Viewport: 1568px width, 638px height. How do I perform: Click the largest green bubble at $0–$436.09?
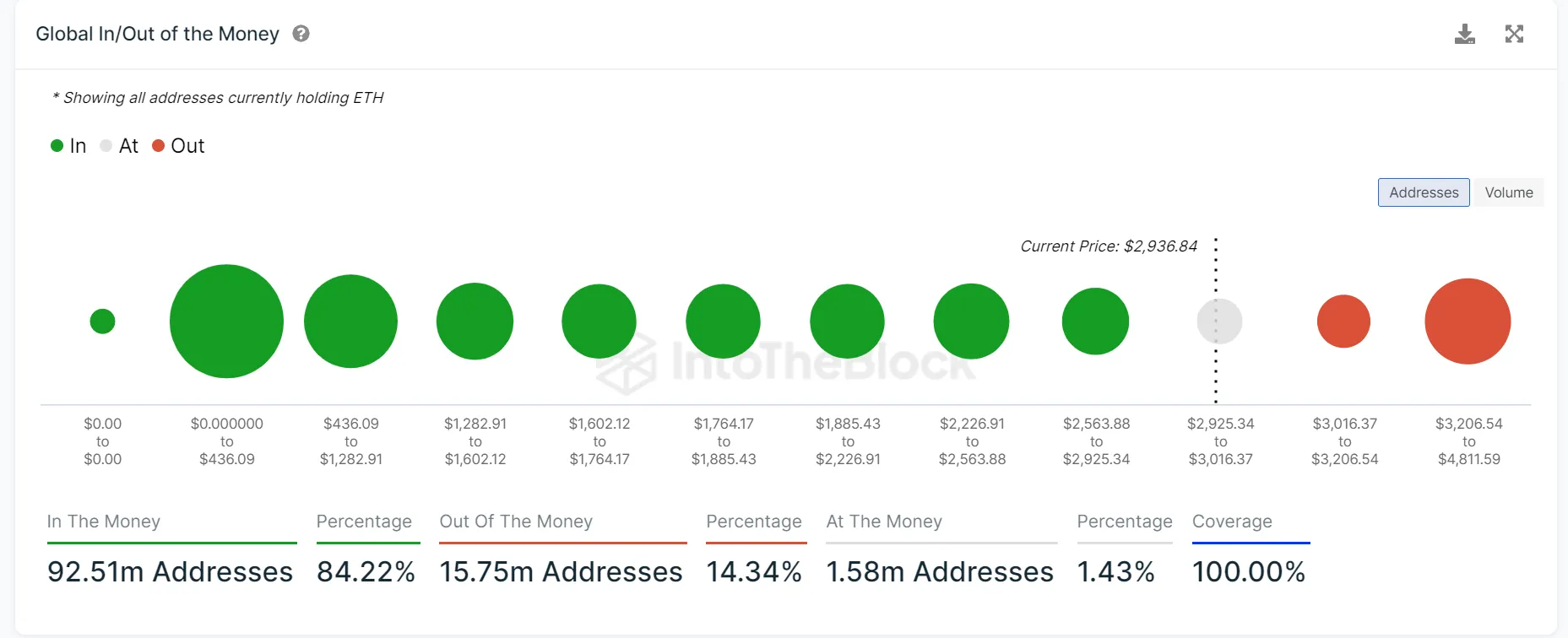tap(226, 322)
